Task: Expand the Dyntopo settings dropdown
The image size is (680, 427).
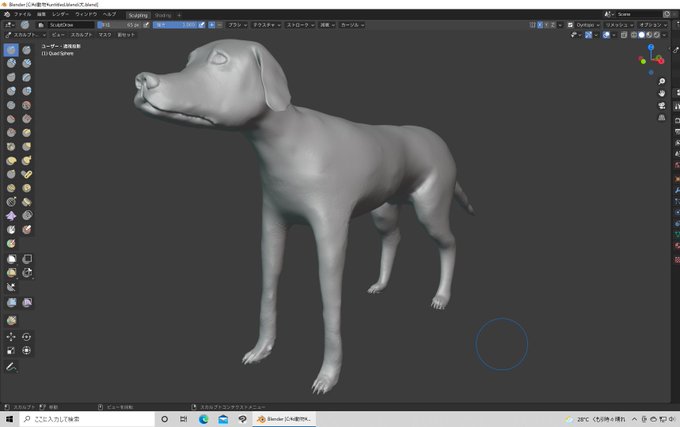Action: (588, 25)
